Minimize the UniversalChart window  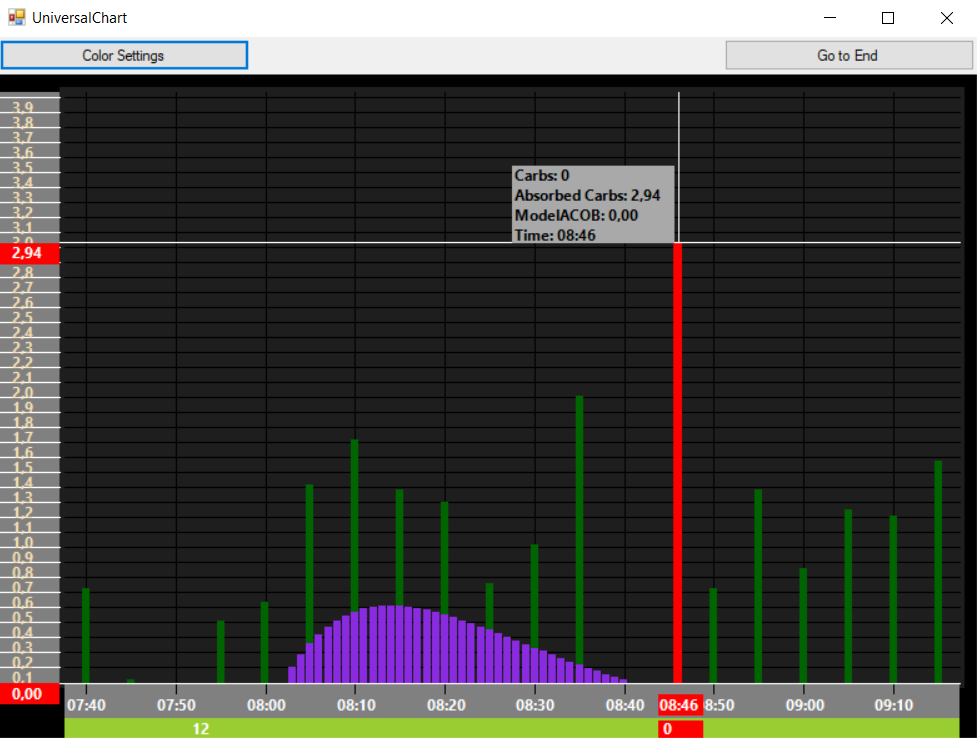point(829,18)
